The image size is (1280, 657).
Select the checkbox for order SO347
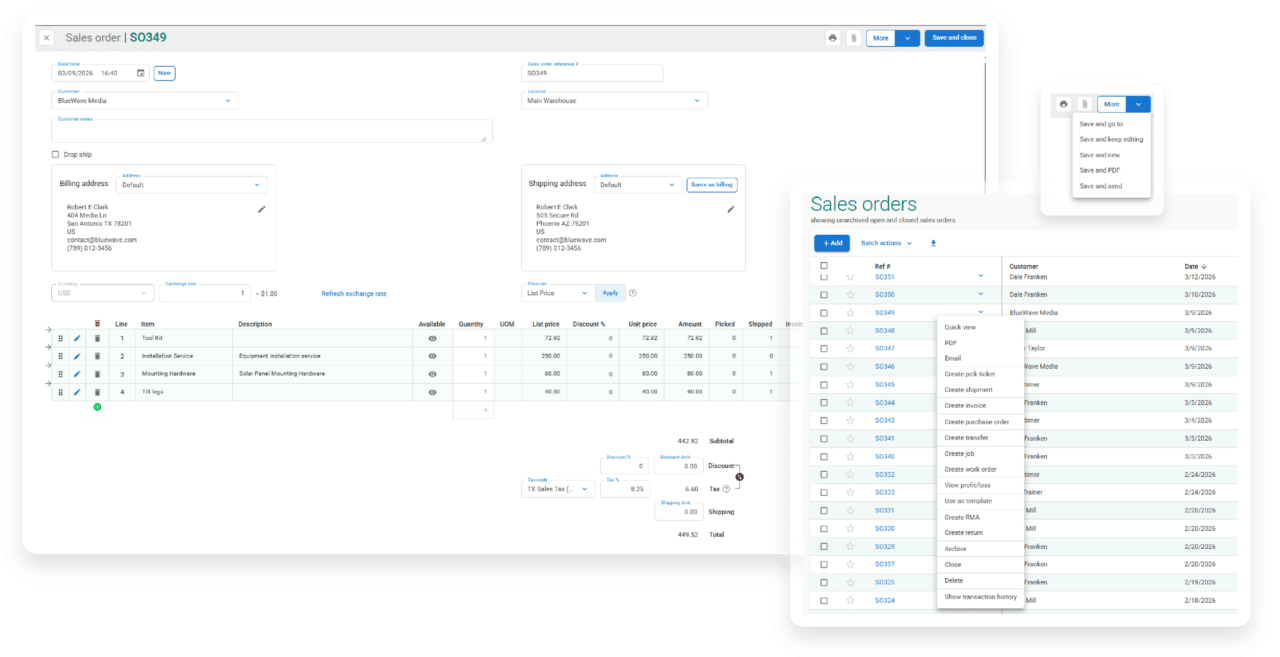[x=824, y=349]
